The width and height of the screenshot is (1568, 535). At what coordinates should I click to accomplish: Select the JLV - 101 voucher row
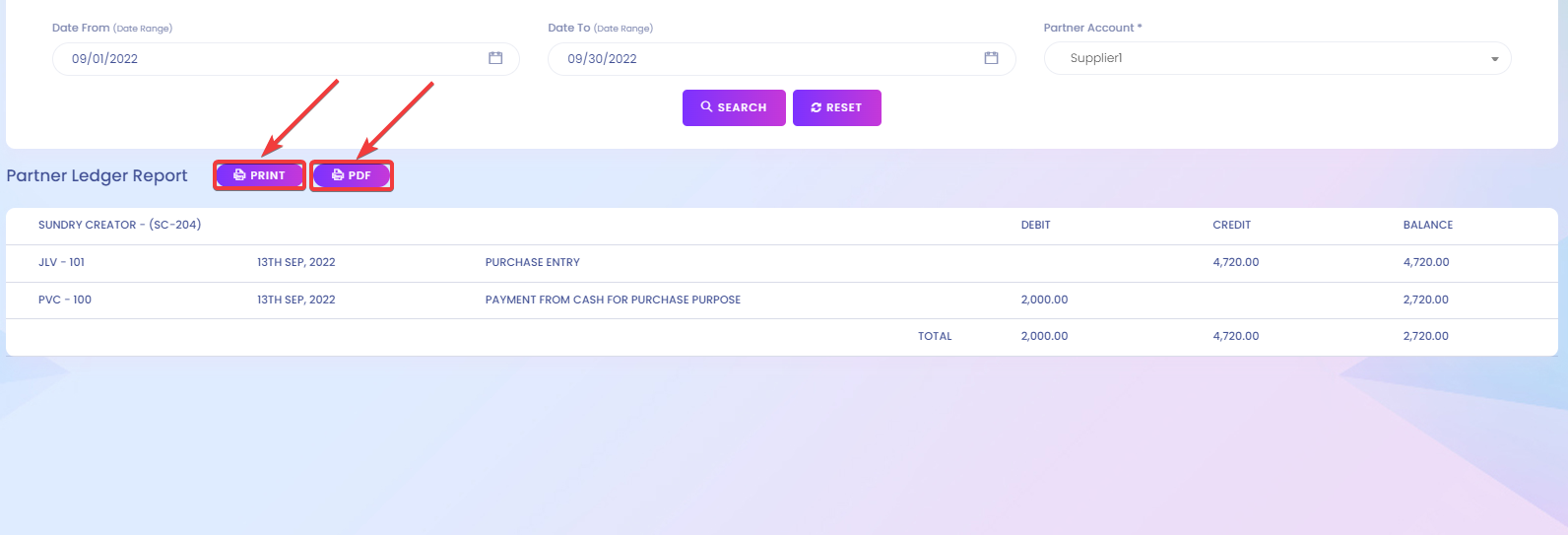coord(782,263)
